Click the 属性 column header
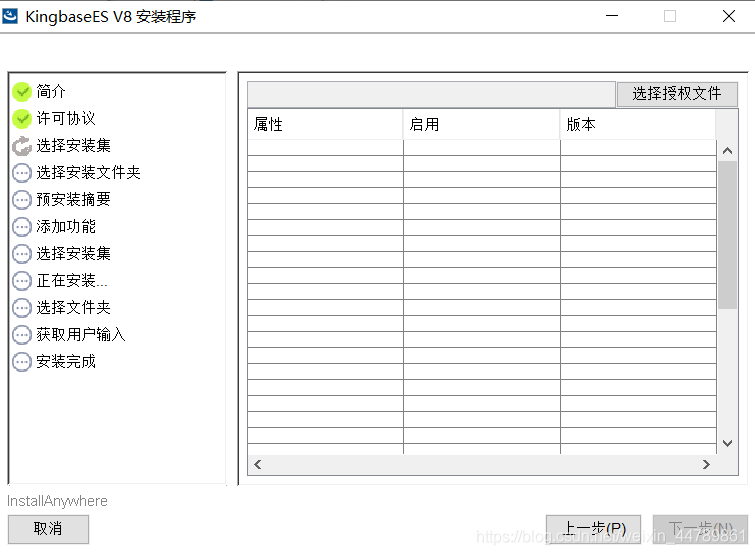This screenshot has width=755, height=555. pos(325,125)
